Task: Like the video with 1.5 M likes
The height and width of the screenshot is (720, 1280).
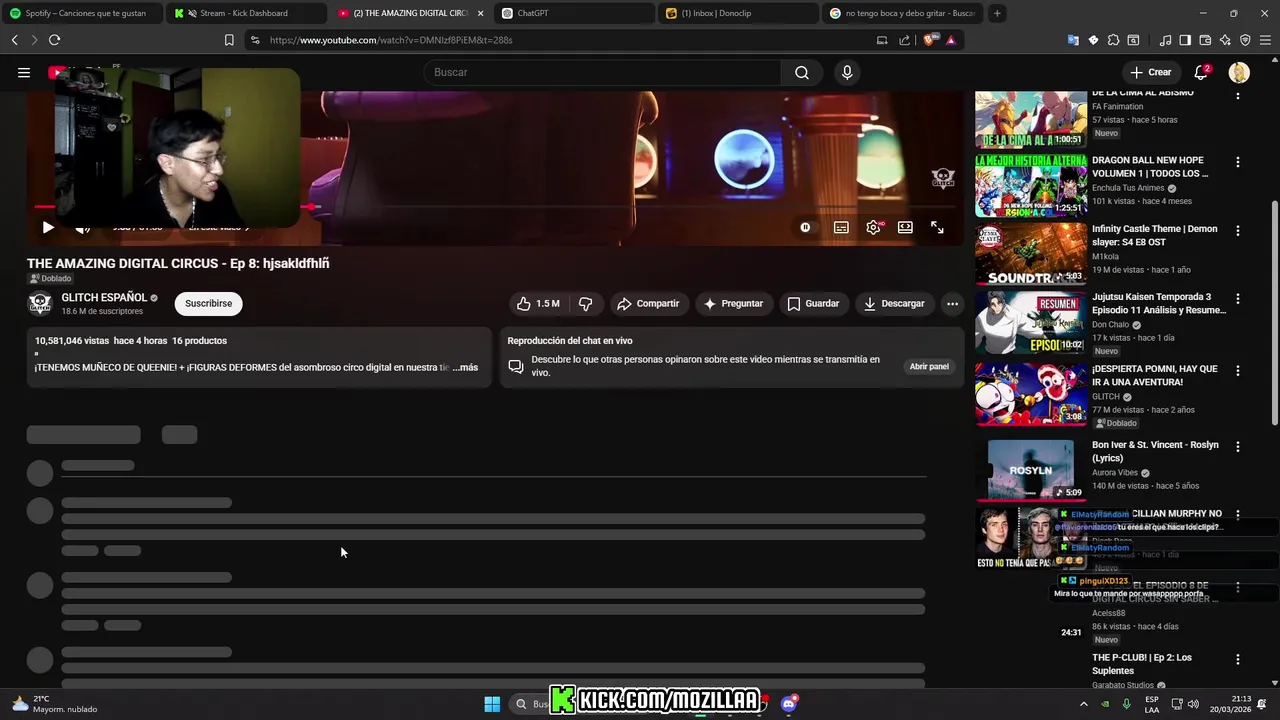Action: [538, 303]
